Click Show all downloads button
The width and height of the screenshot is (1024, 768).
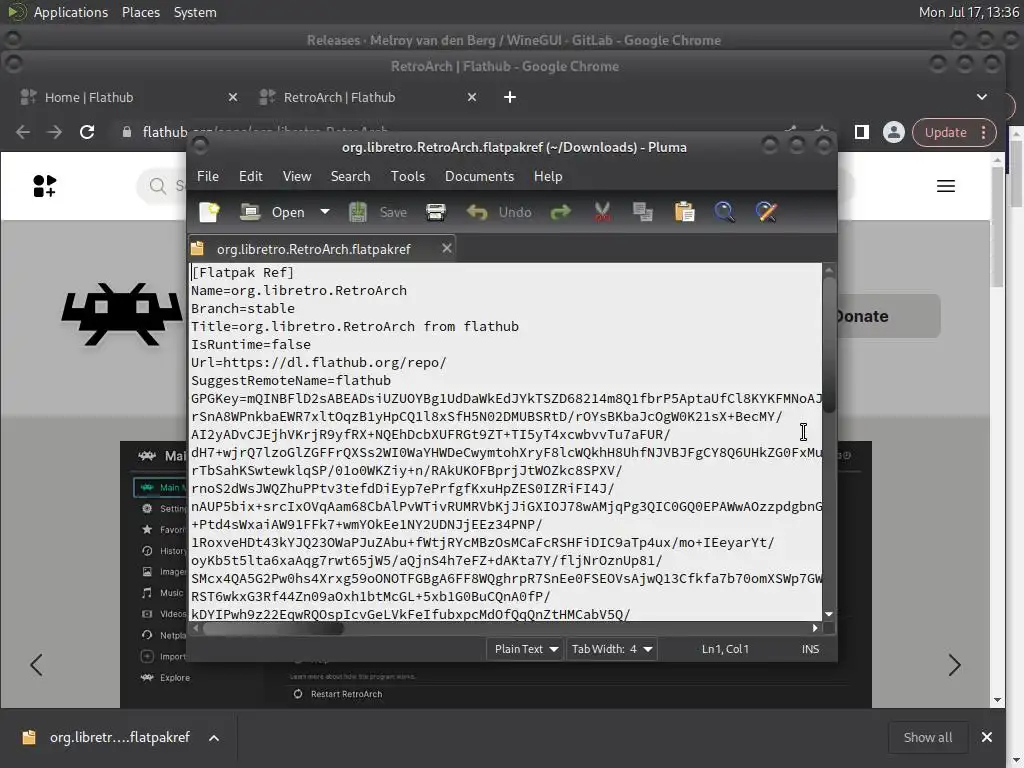[x=927, y=737]
